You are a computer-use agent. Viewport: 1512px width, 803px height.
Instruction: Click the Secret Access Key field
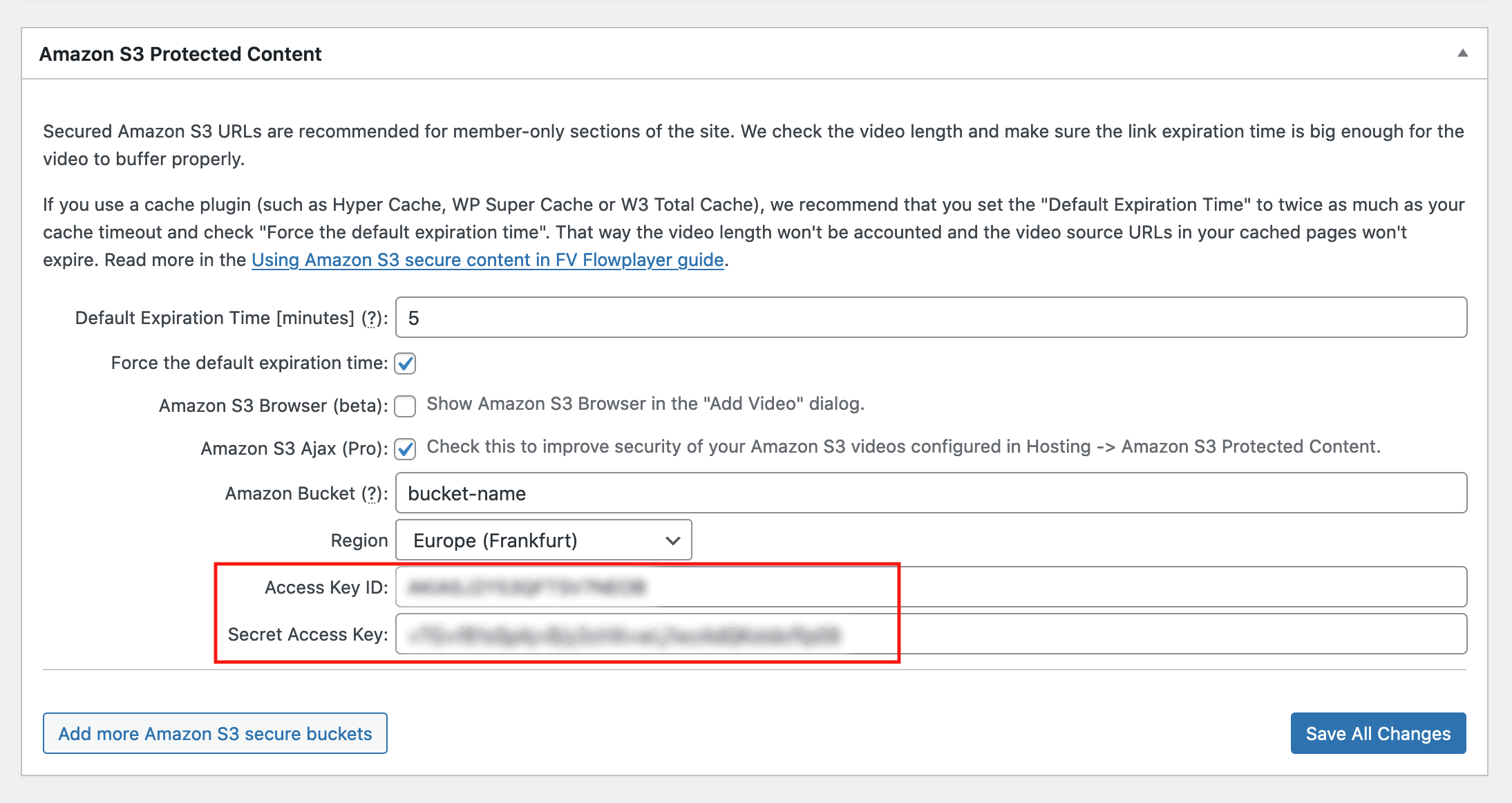[931, 634]
